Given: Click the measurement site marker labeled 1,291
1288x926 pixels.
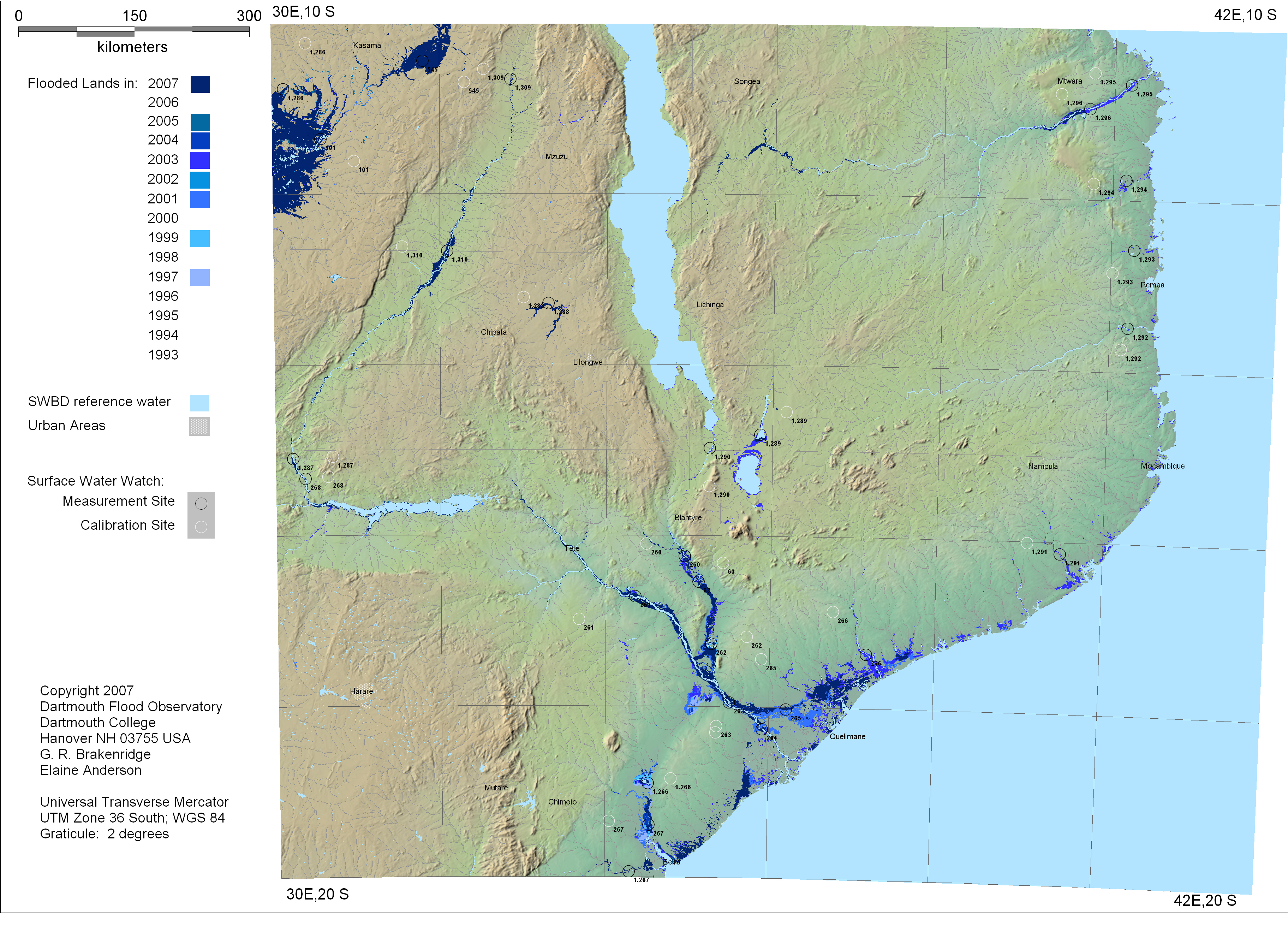Looking at the screenshot, I should click(x=1059, y=554).
